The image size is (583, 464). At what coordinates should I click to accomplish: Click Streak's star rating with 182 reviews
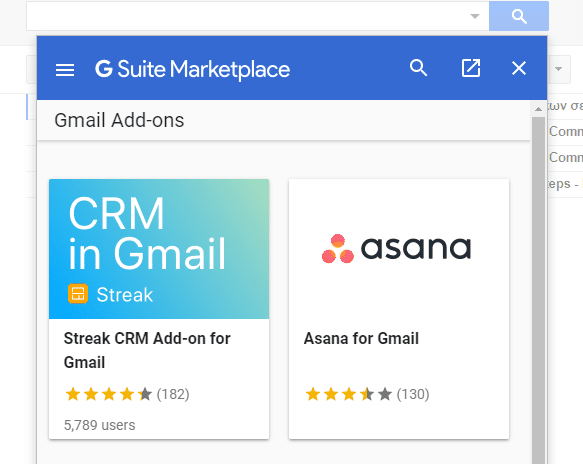click(127, 394)
